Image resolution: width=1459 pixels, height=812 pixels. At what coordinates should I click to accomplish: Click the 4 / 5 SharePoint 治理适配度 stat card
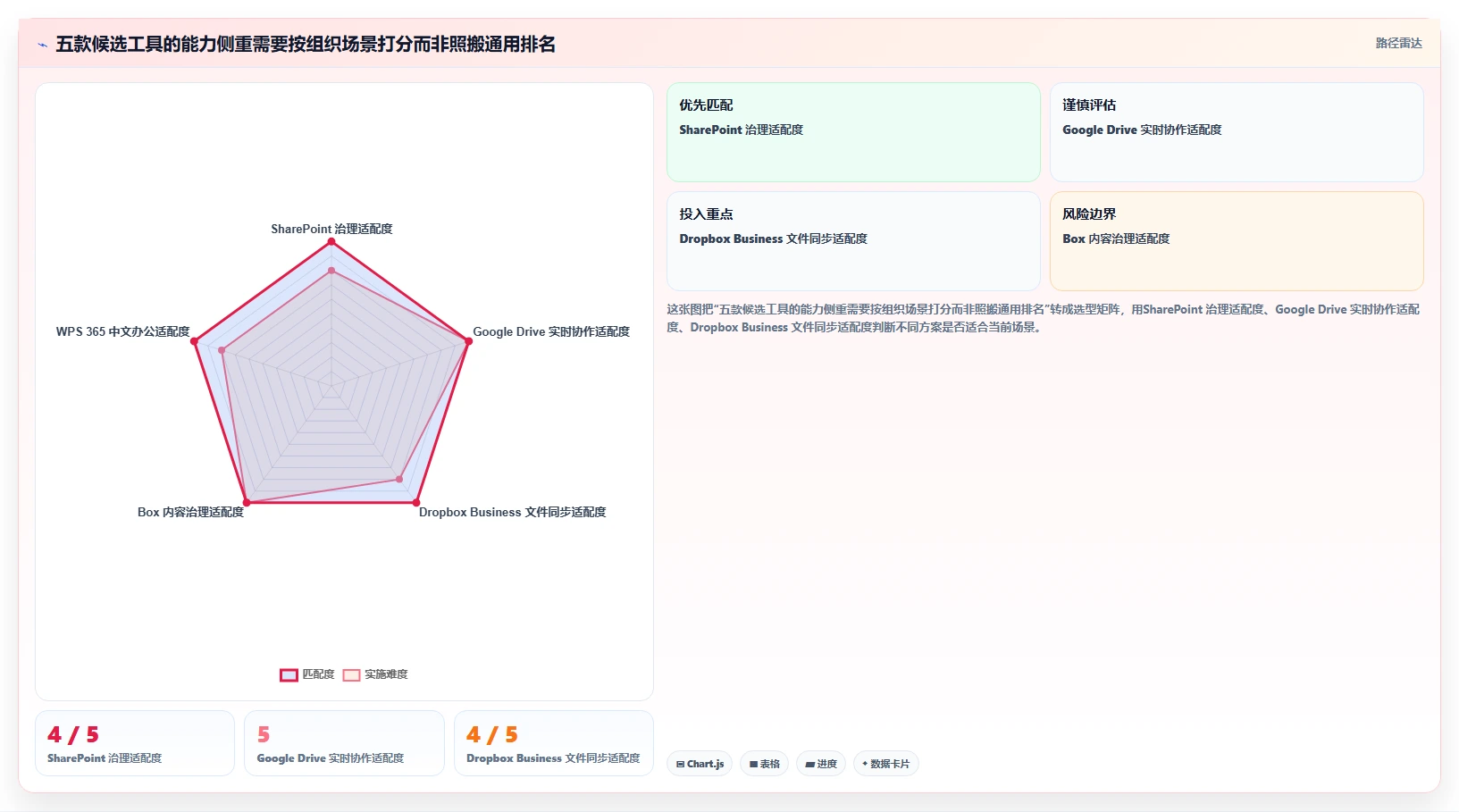(135, 743)
